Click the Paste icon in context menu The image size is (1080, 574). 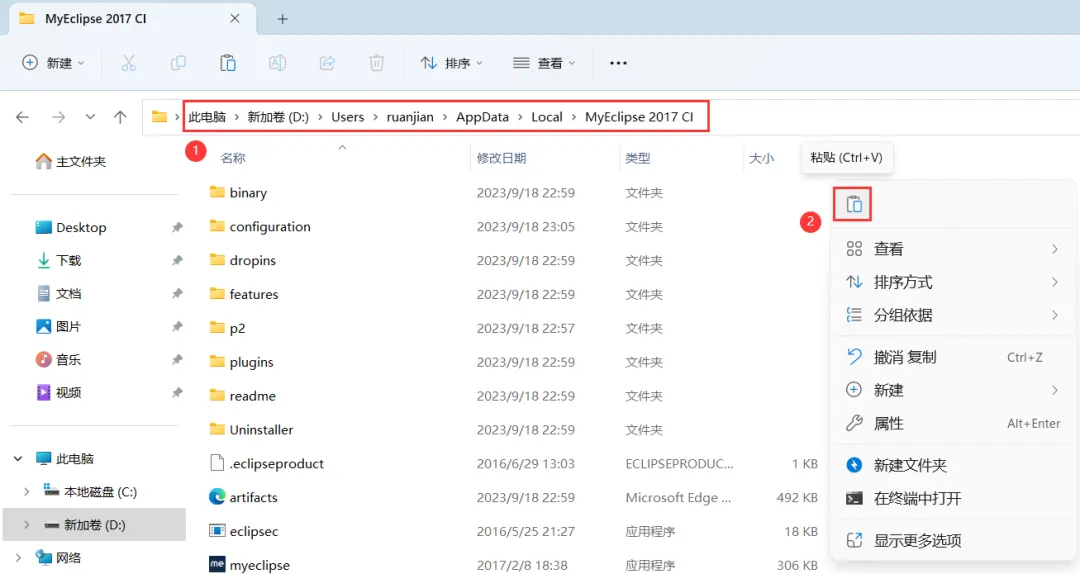click(x=853, y=205)
